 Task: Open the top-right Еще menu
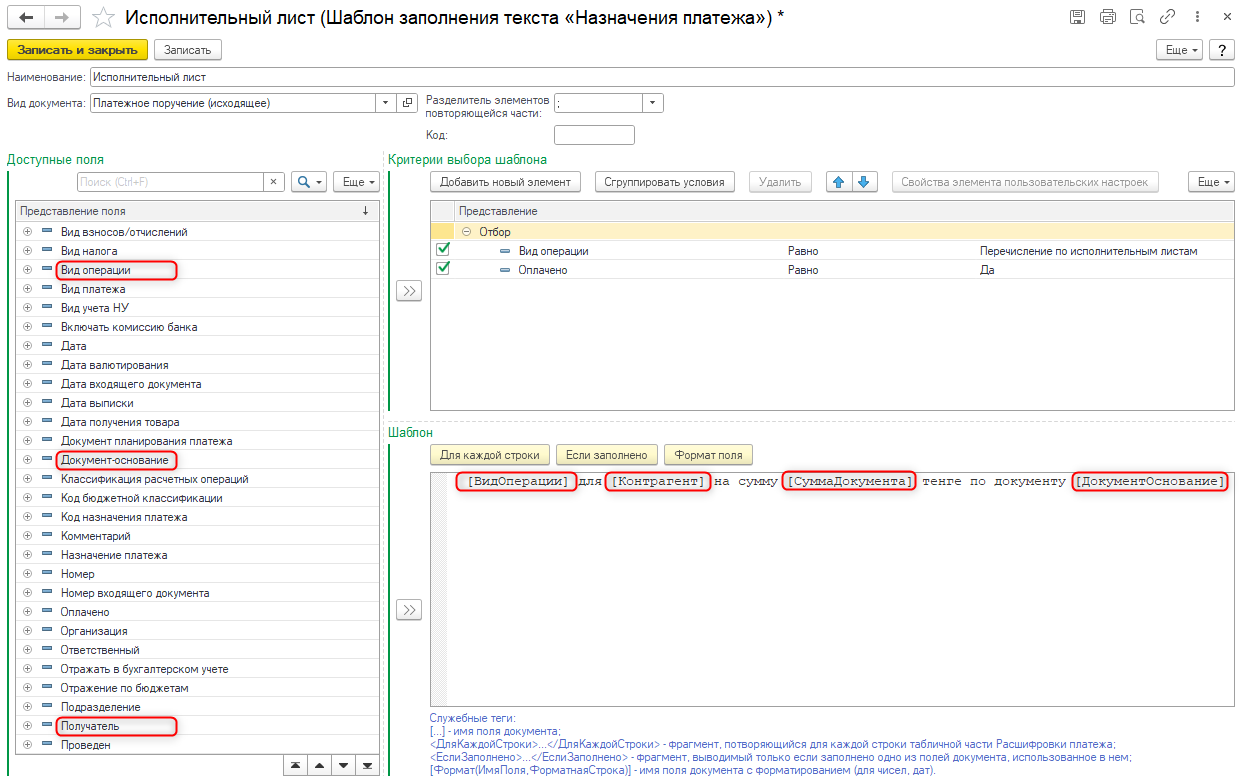pos(1181,50)
